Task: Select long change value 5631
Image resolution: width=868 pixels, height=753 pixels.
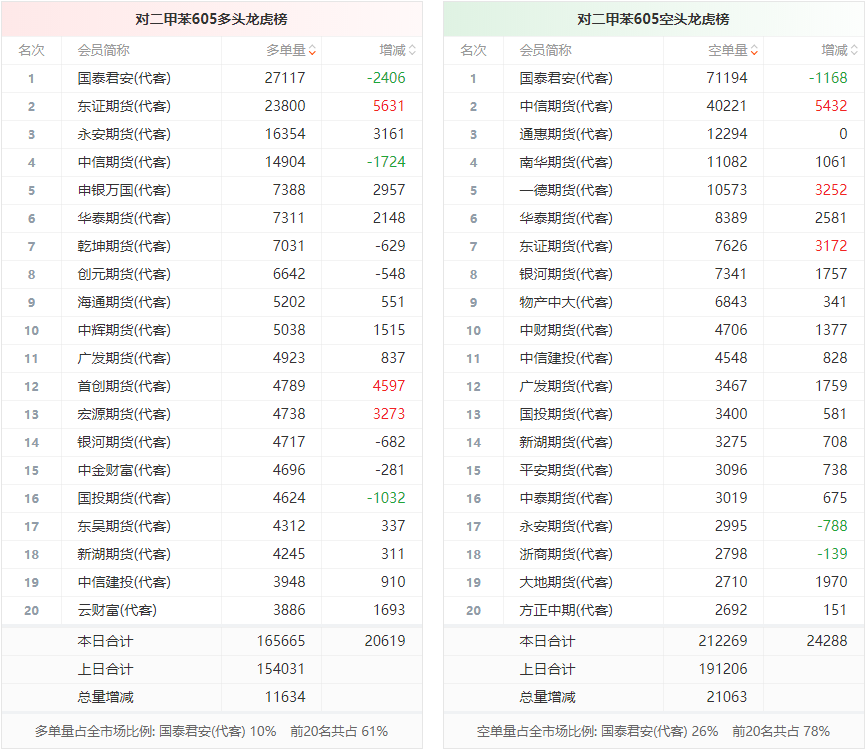Action: [x=389, y=106]
